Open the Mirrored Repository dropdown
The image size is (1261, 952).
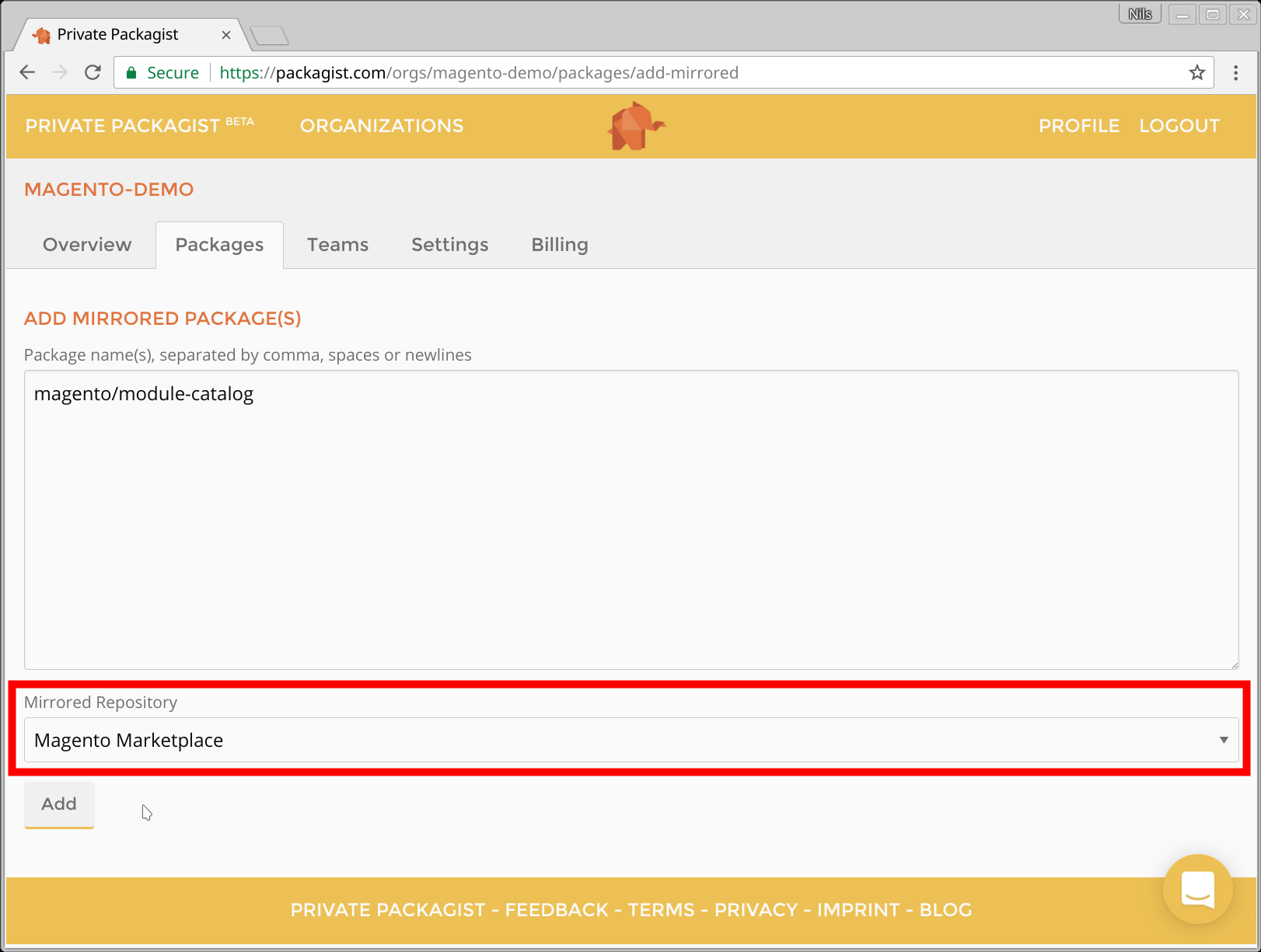631,740
